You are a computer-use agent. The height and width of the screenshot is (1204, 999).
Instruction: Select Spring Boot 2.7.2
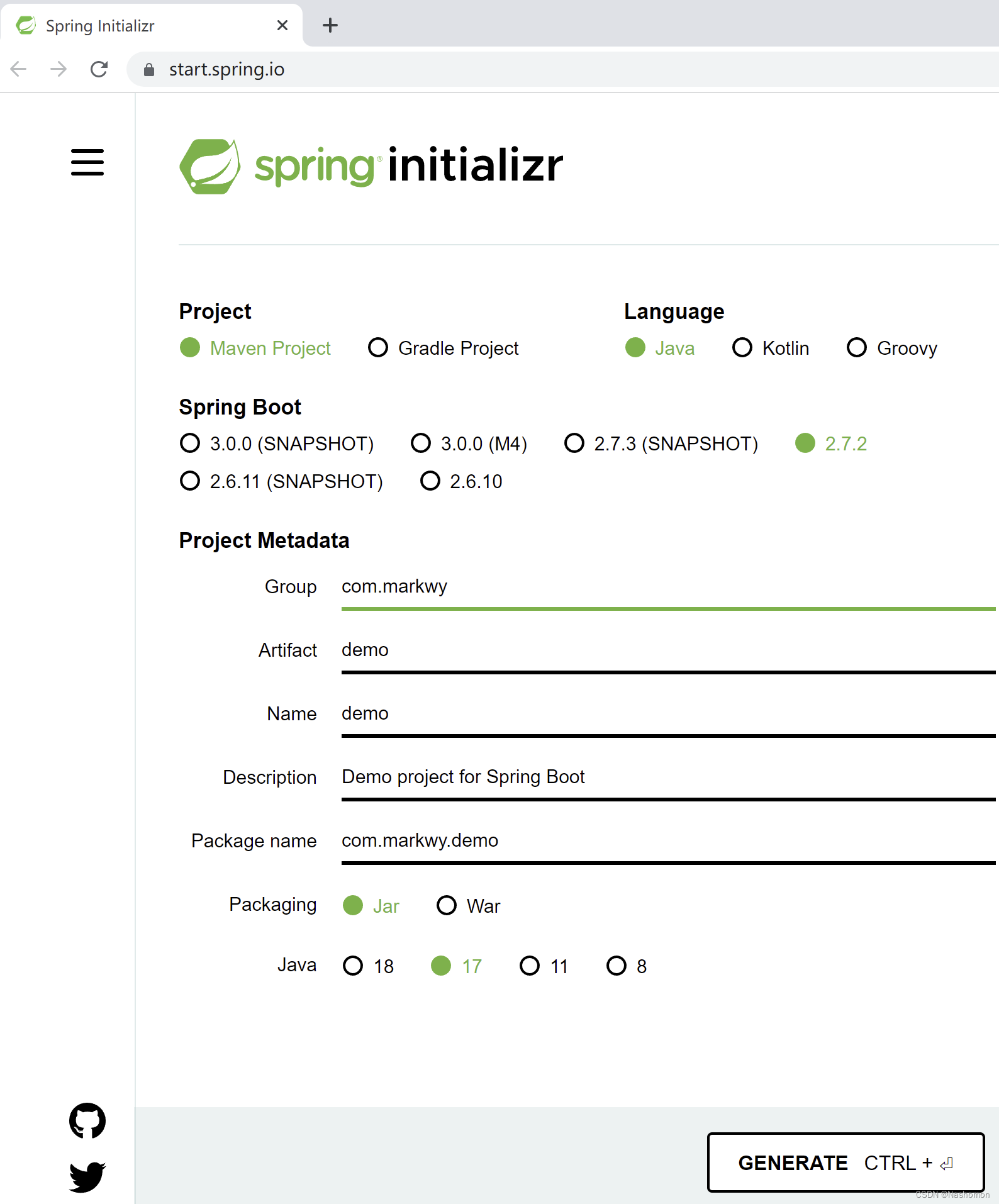831,443
